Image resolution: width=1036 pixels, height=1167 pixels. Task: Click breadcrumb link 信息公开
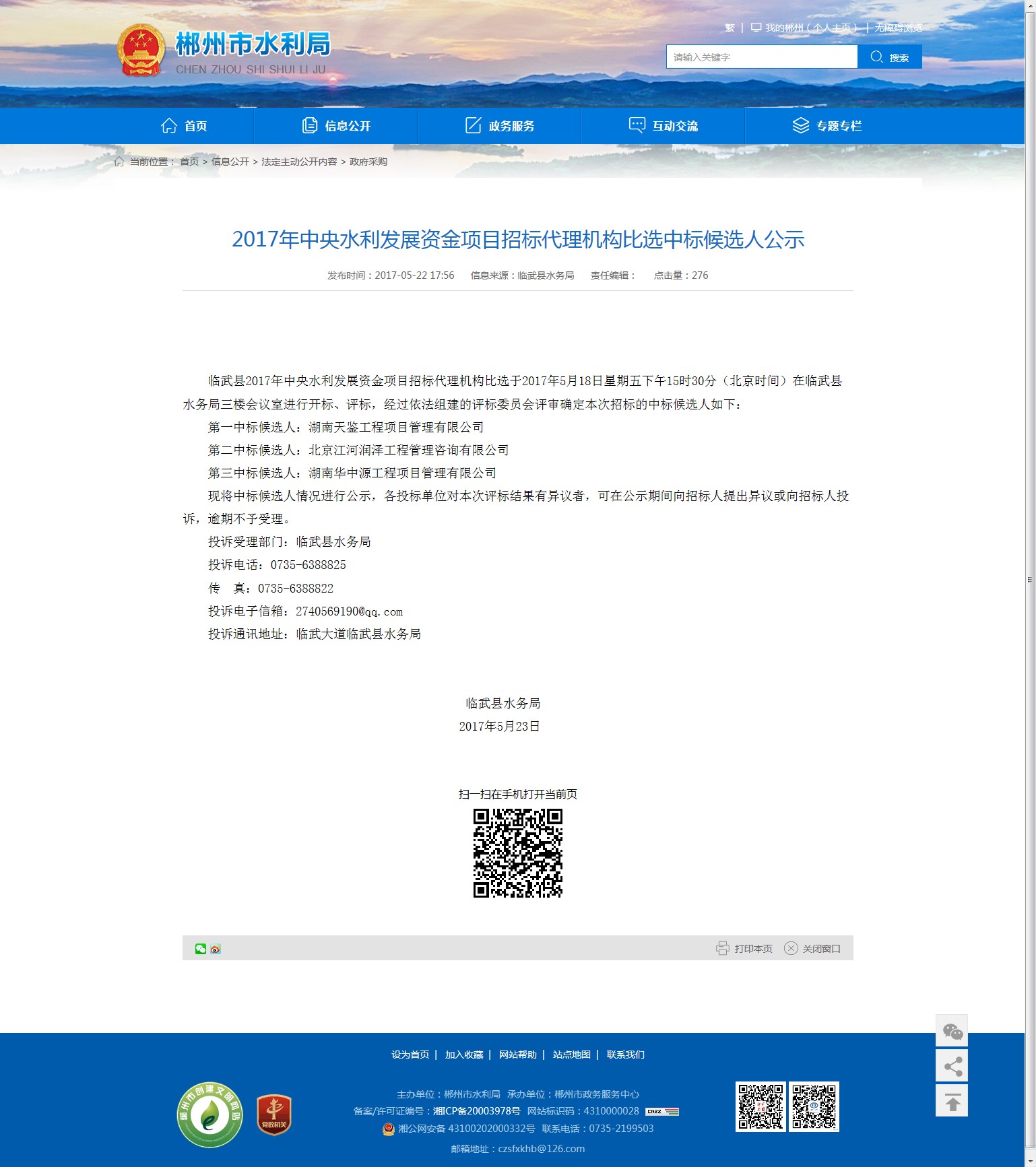(230, 162)
